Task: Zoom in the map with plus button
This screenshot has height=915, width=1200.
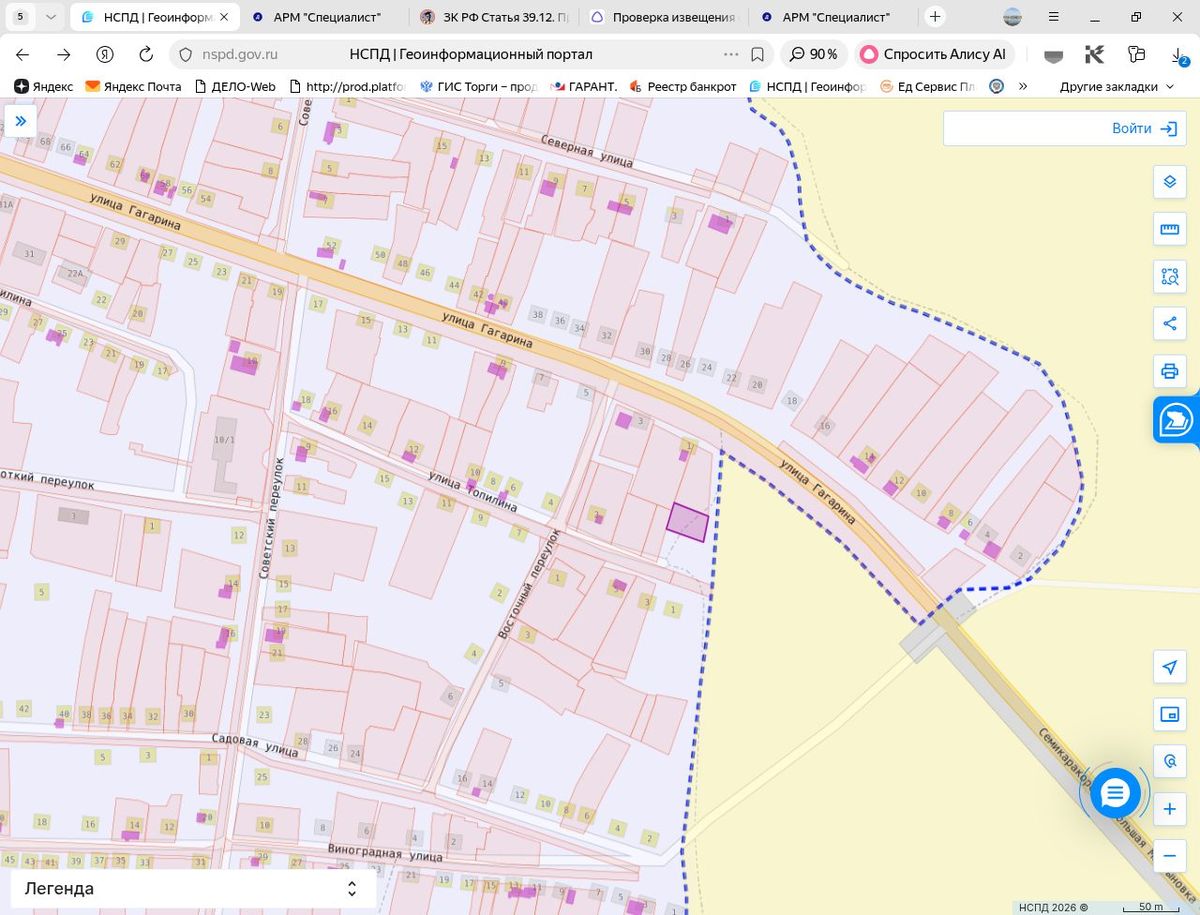Action: pyautogui.click(x=1169, y=809)
